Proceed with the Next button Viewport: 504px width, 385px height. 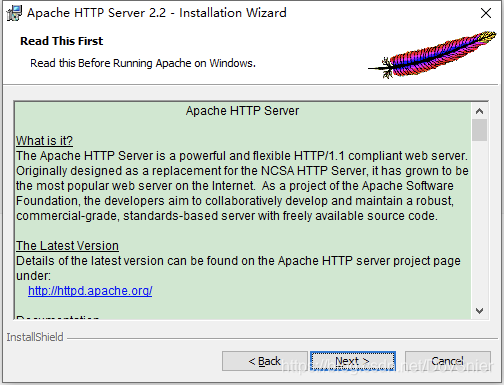[x=353, y=361]
